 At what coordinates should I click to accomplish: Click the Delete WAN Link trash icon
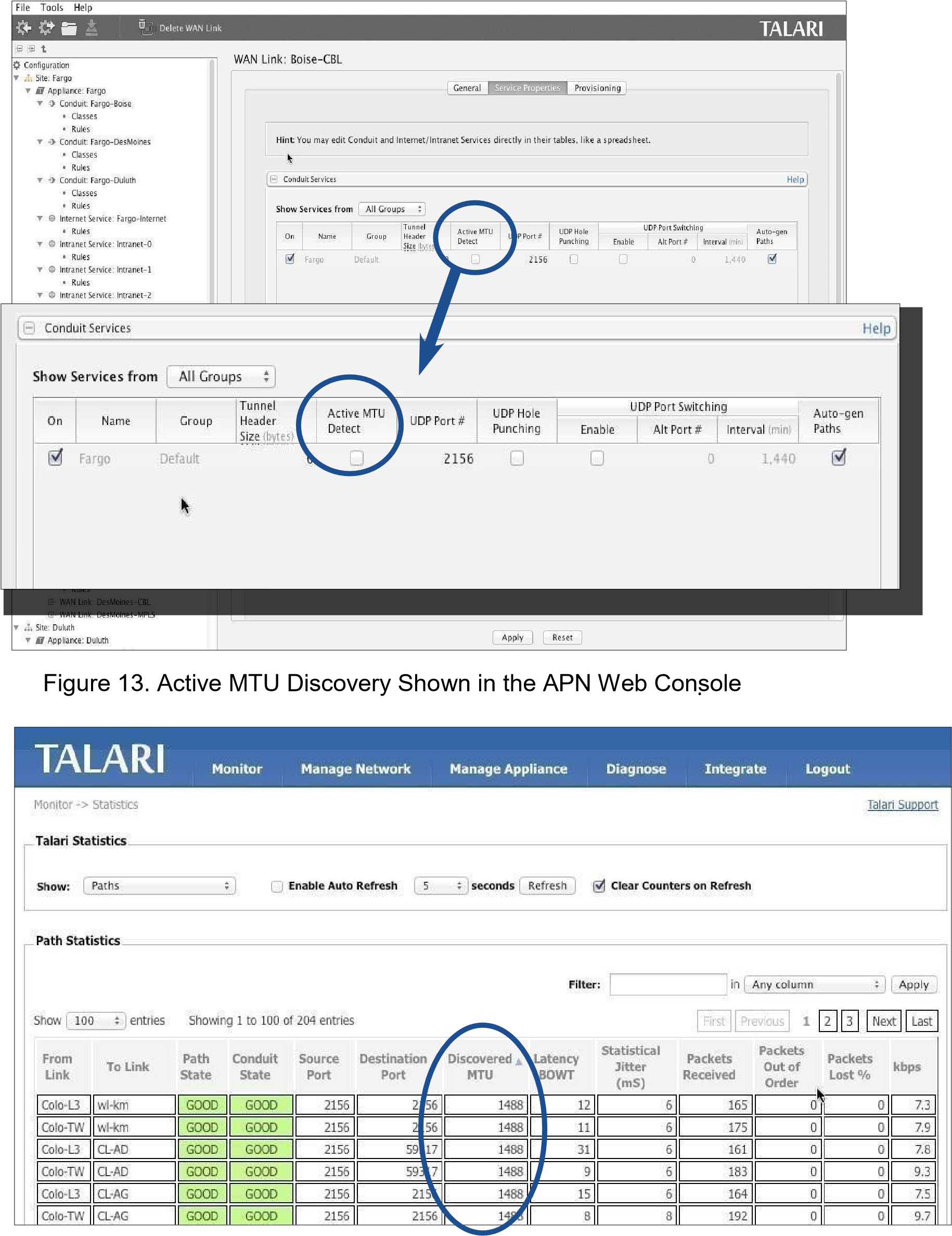tap(146, 27)
